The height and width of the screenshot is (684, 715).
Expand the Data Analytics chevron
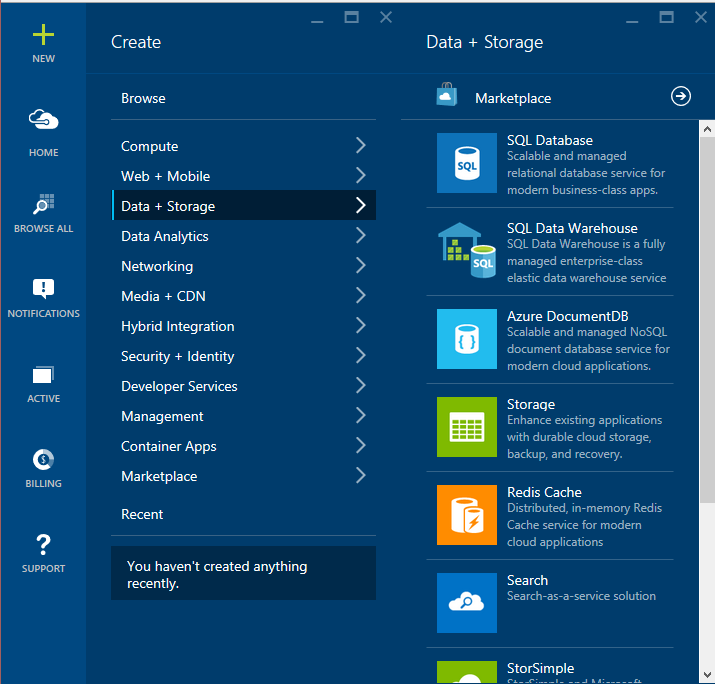[360, 235]
